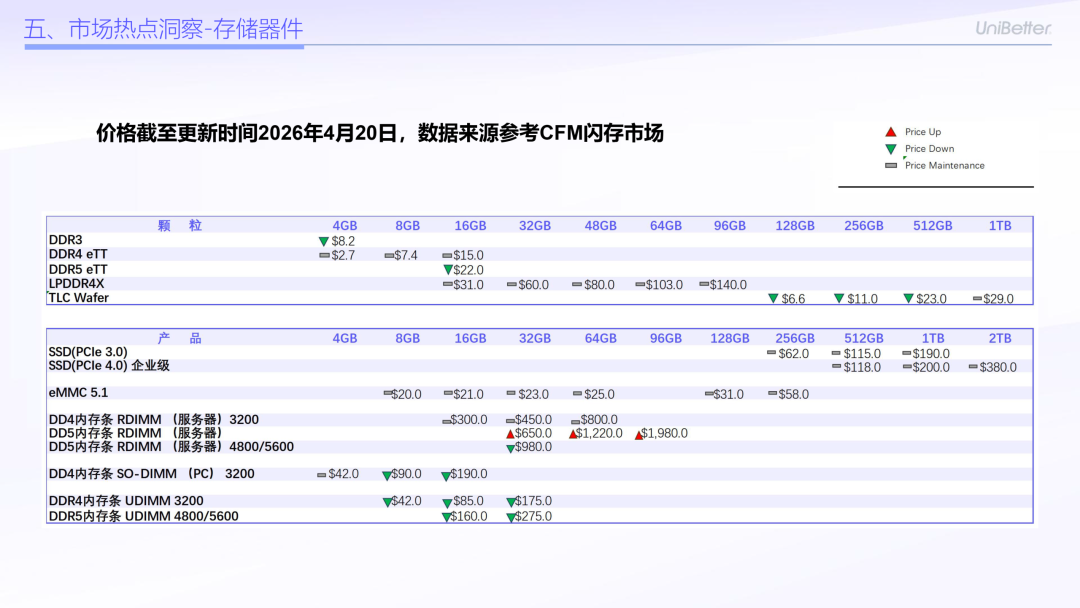Screen dimensions: 1080x608
Task: Click the 颗粒 table header
Action: 180,226
